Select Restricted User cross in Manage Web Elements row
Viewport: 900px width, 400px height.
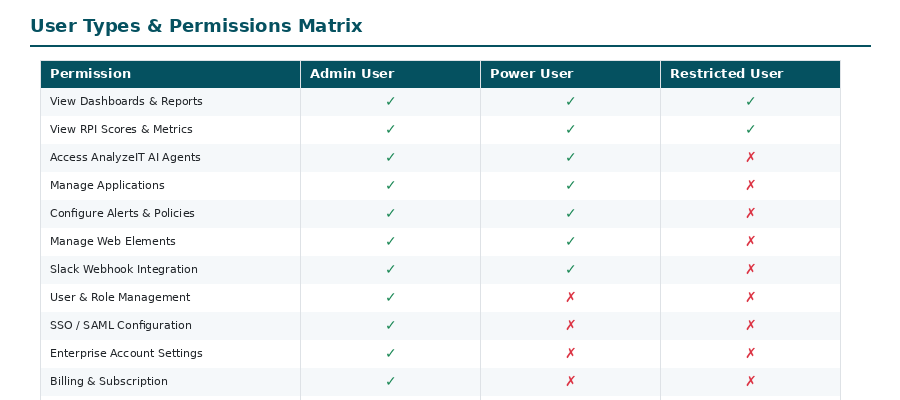(750, 242)
